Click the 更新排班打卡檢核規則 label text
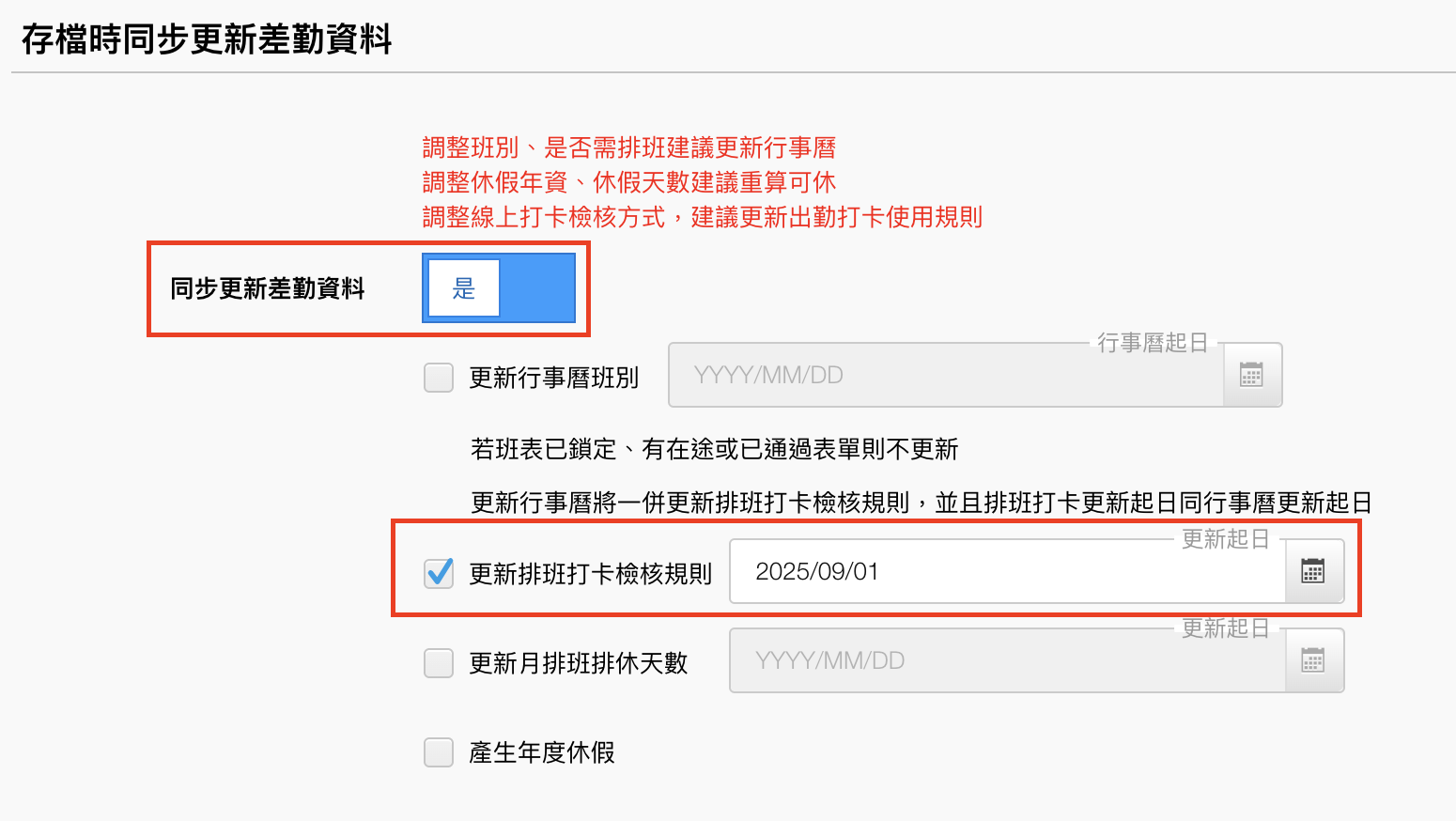Screen dimensions: 1456x821 point(591,573)
